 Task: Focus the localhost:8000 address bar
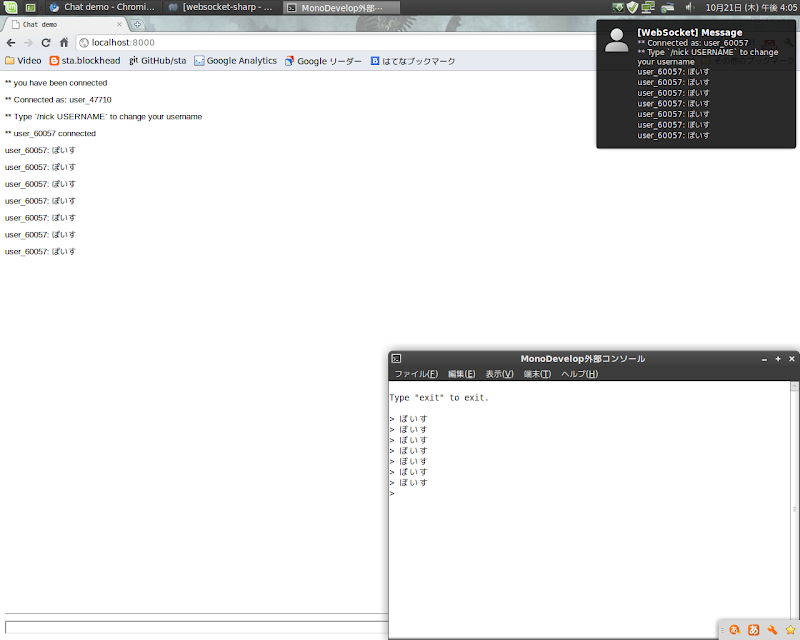[x=337, y=42]
